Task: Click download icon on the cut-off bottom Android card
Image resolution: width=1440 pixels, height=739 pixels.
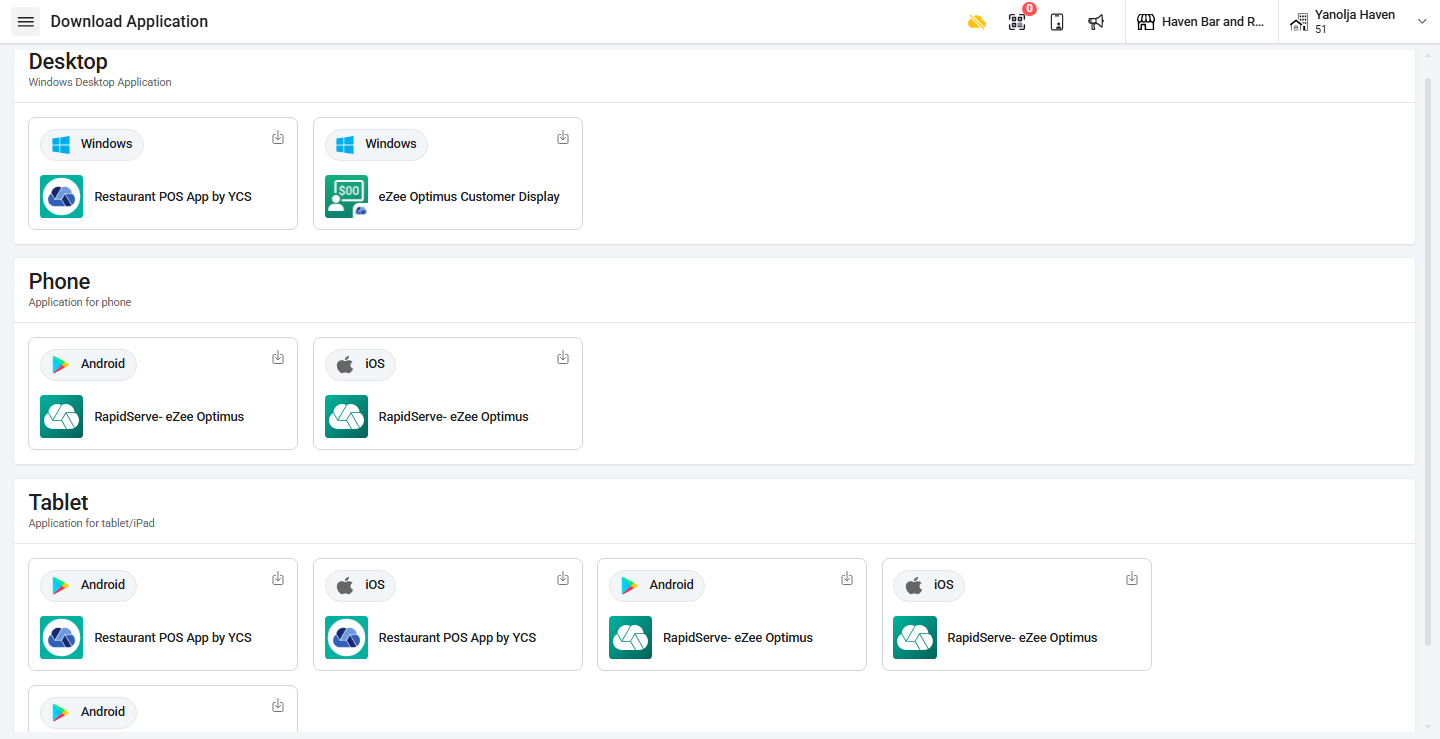Action: [278, 706]
